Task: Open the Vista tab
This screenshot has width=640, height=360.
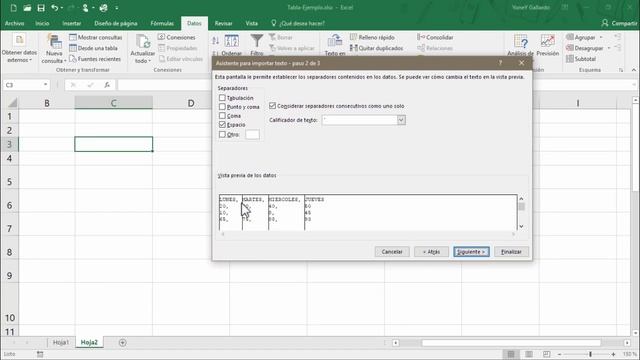Action: (251, 23)
